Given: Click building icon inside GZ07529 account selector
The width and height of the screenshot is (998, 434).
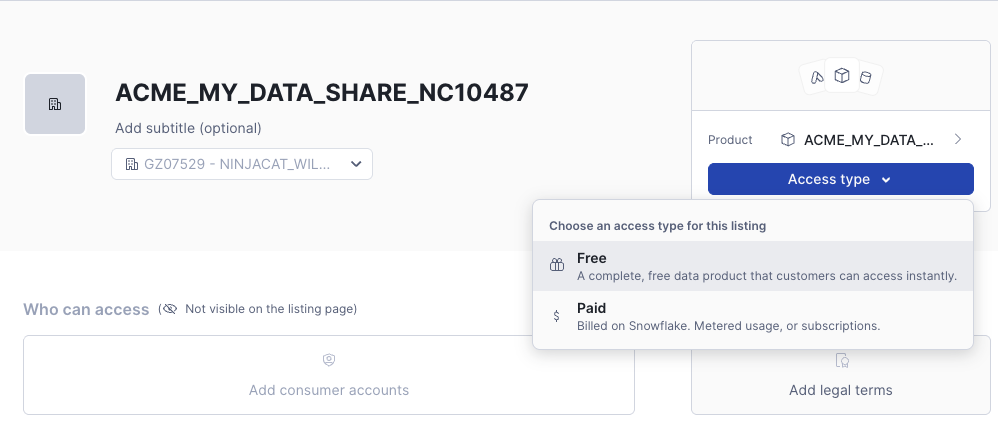Looking at the screenshot, I should tap(131, 164).
